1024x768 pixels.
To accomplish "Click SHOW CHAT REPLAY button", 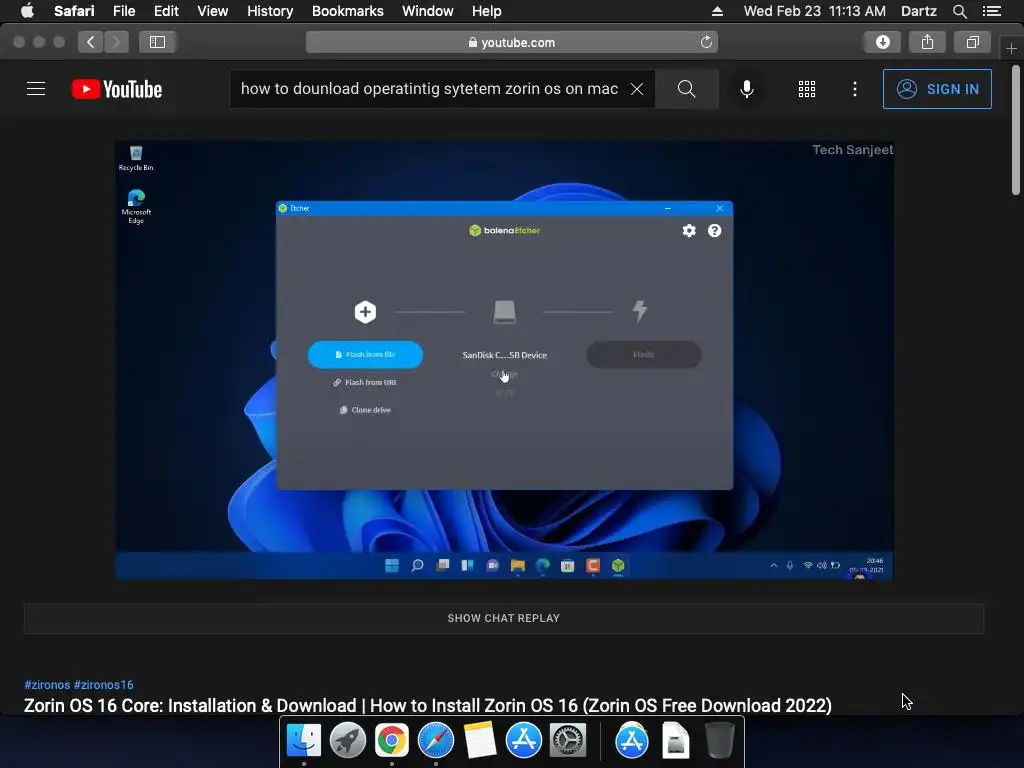I will (504, 618).
